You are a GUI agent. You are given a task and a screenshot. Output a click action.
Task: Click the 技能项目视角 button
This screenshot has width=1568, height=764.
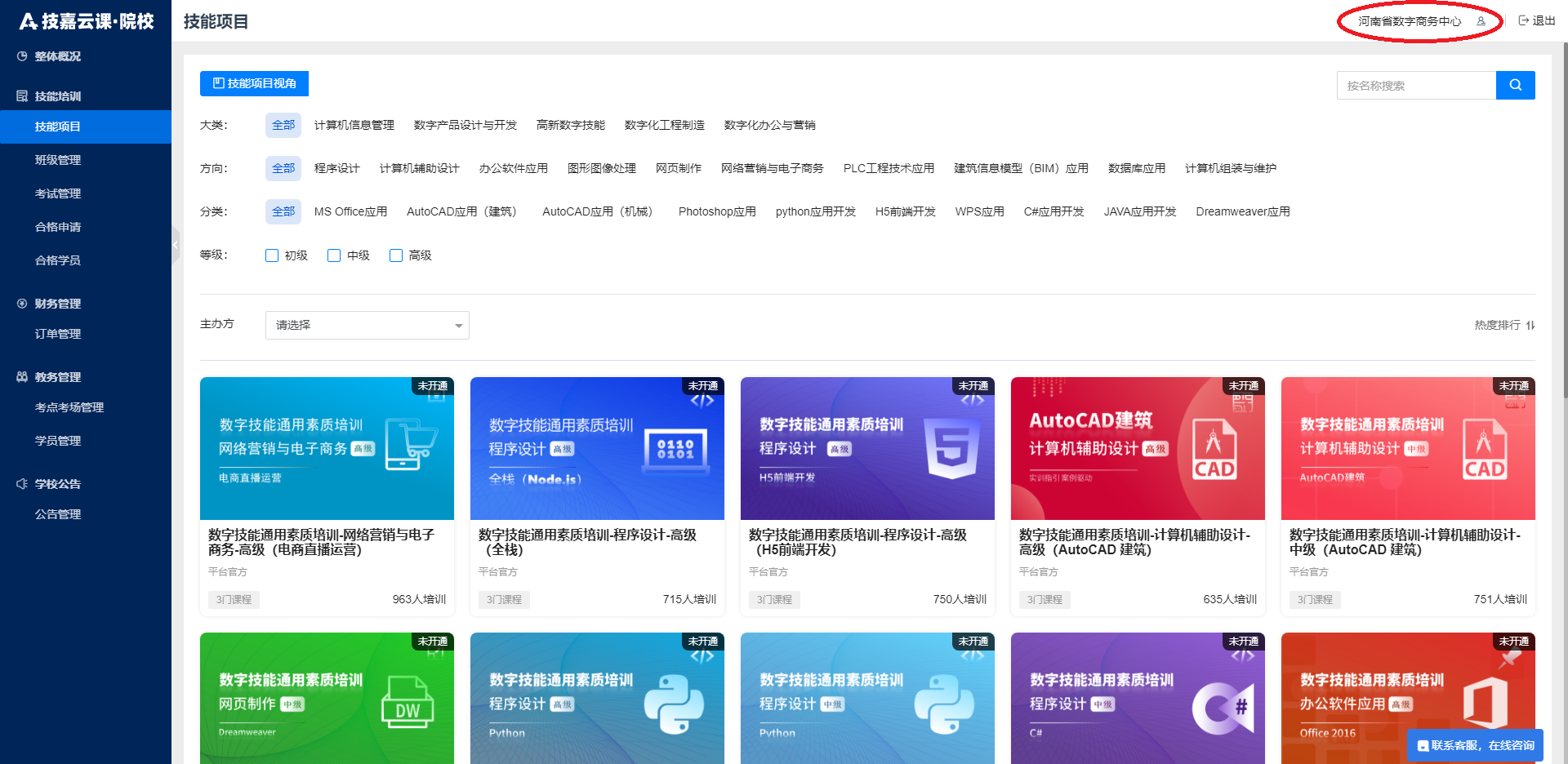[x=254, y=83]
